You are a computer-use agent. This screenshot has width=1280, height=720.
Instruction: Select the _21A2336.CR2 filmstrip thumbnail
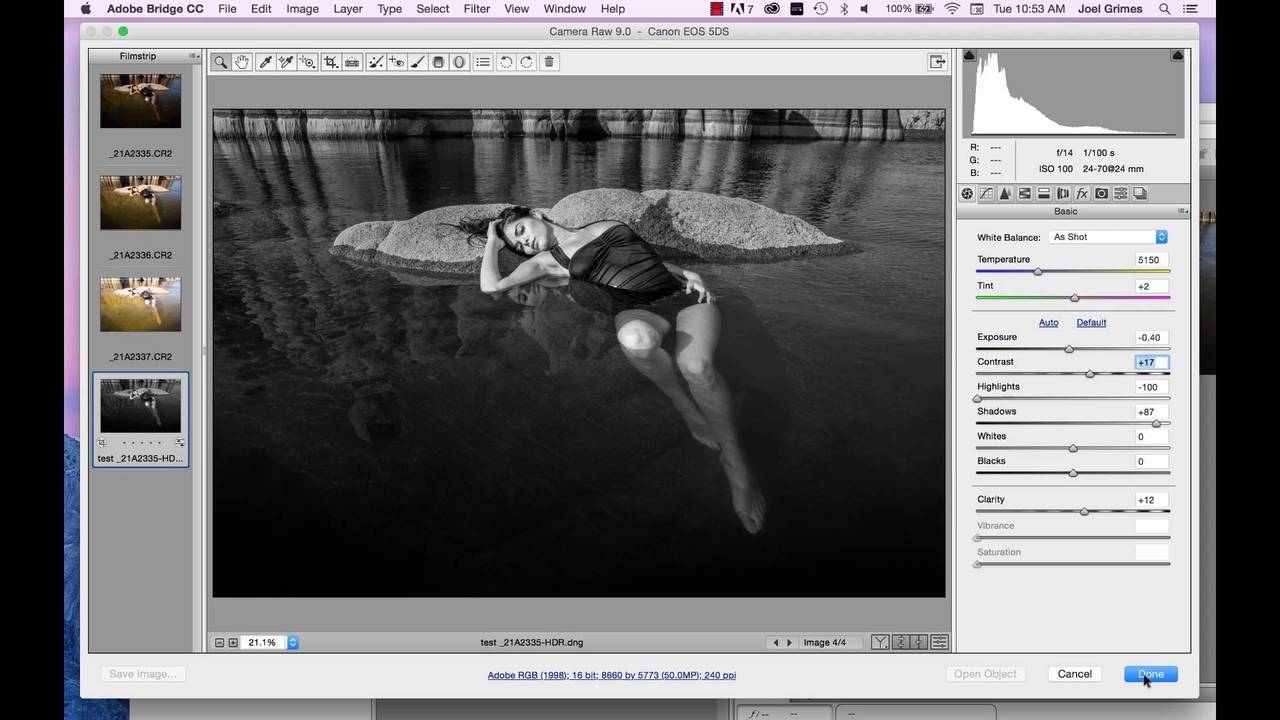click(140, 202)
